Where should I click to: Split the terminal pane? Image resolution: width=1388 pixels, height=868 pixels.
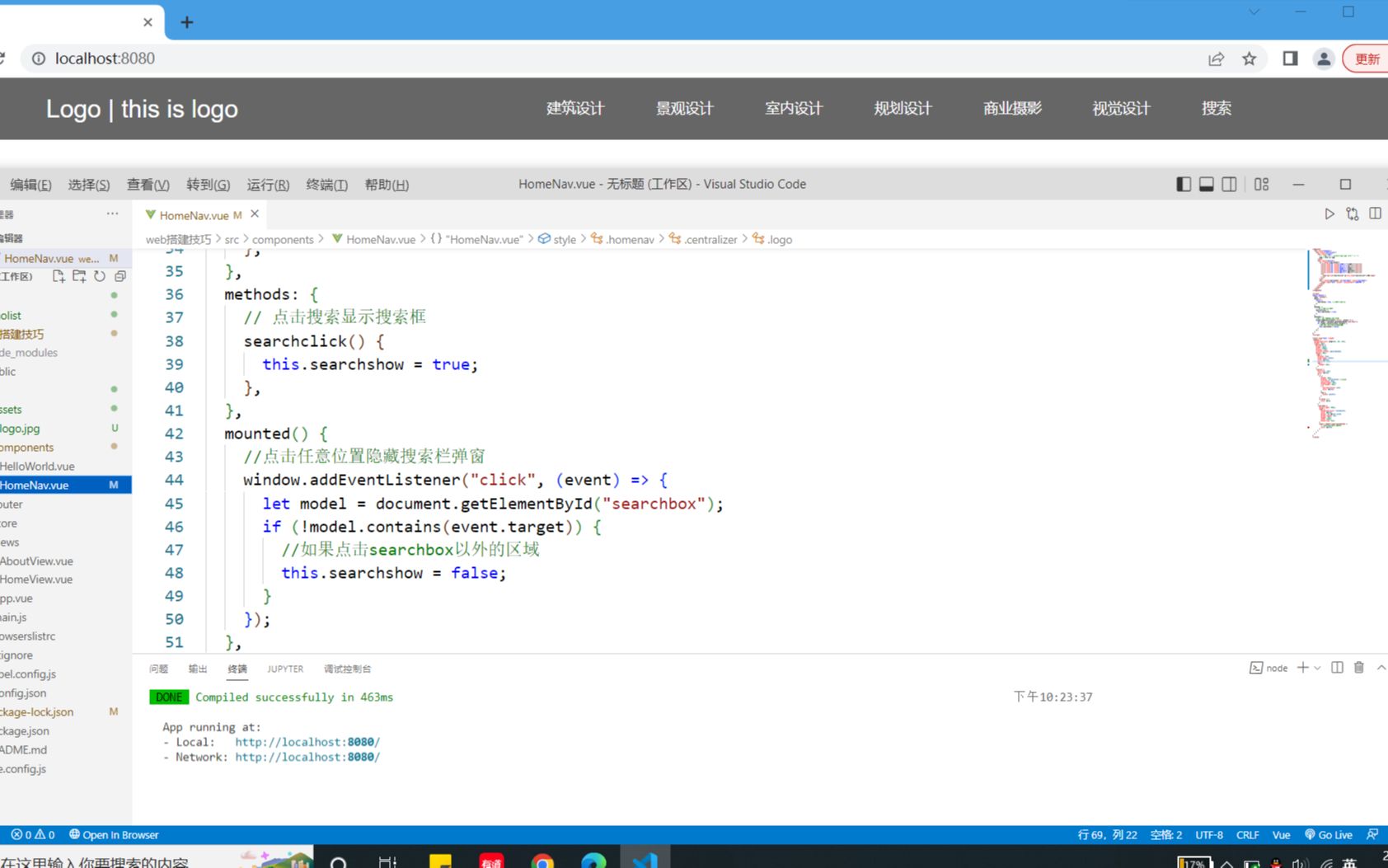pos(1337,668)
